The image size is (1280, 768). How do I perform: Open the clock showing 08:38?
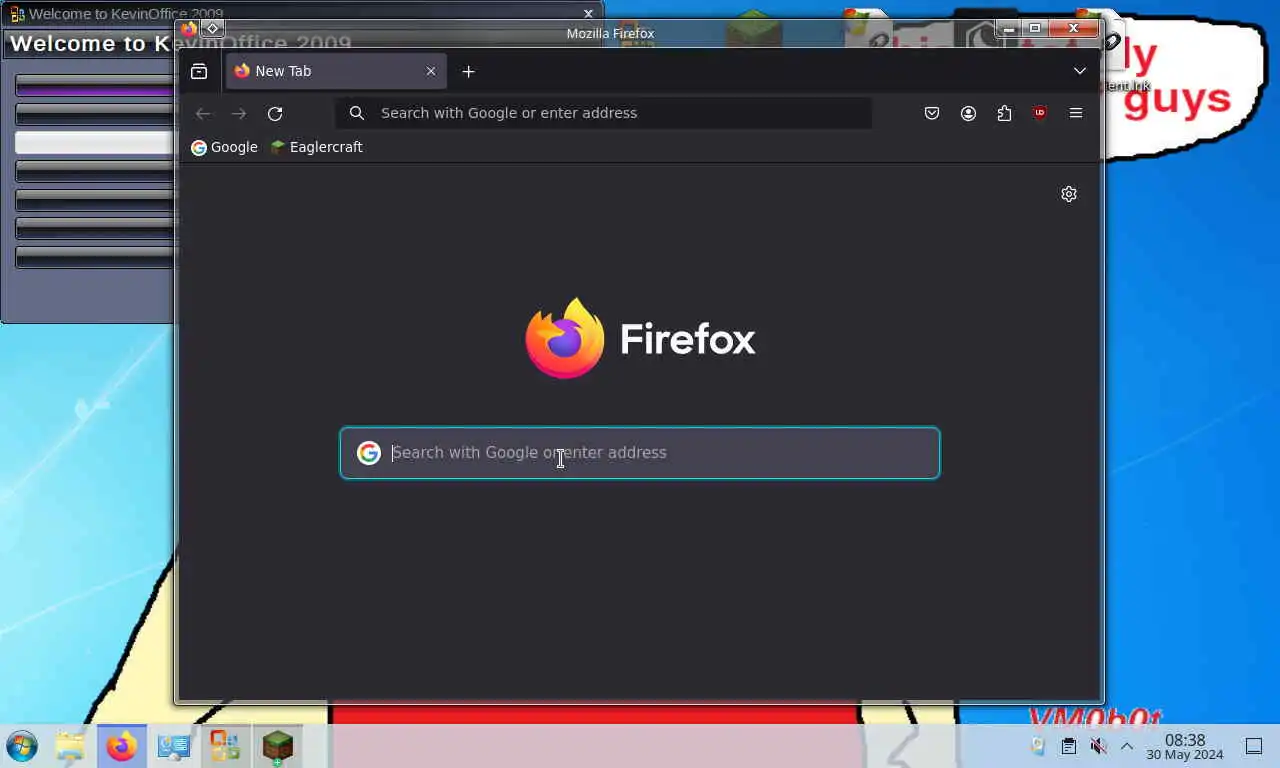pyautogui.click(x=1185, y=747)
